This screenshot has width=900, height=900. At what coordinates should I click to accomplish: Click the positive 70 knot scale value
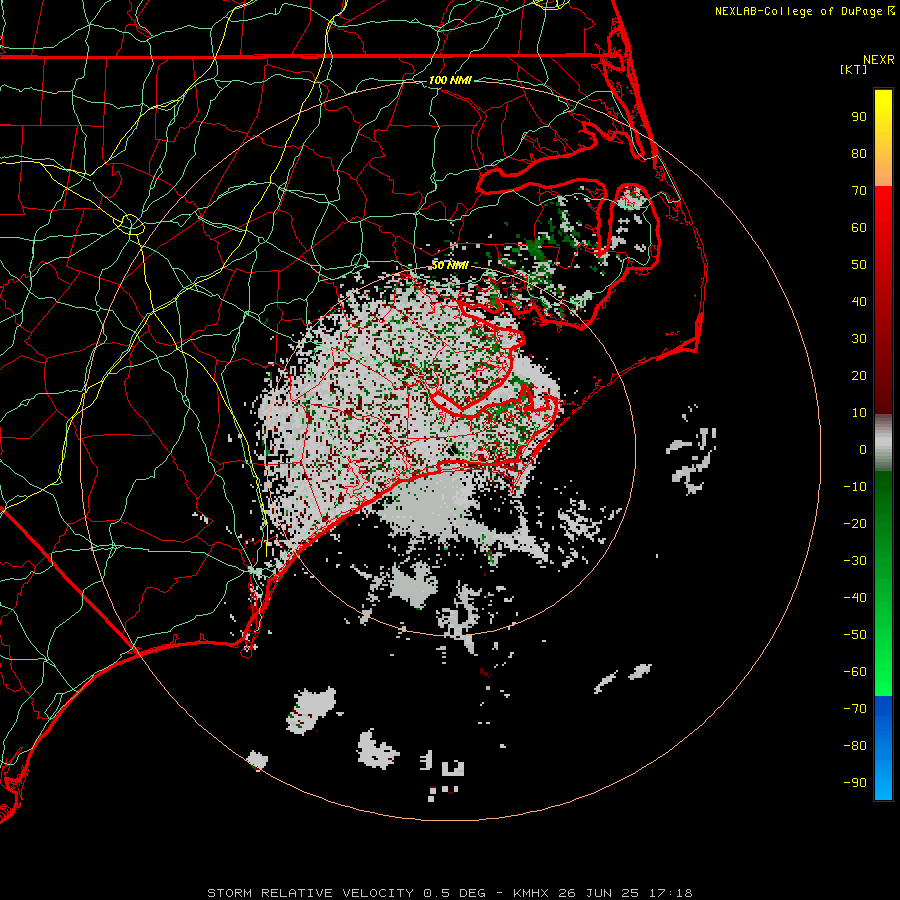(859, 191)
